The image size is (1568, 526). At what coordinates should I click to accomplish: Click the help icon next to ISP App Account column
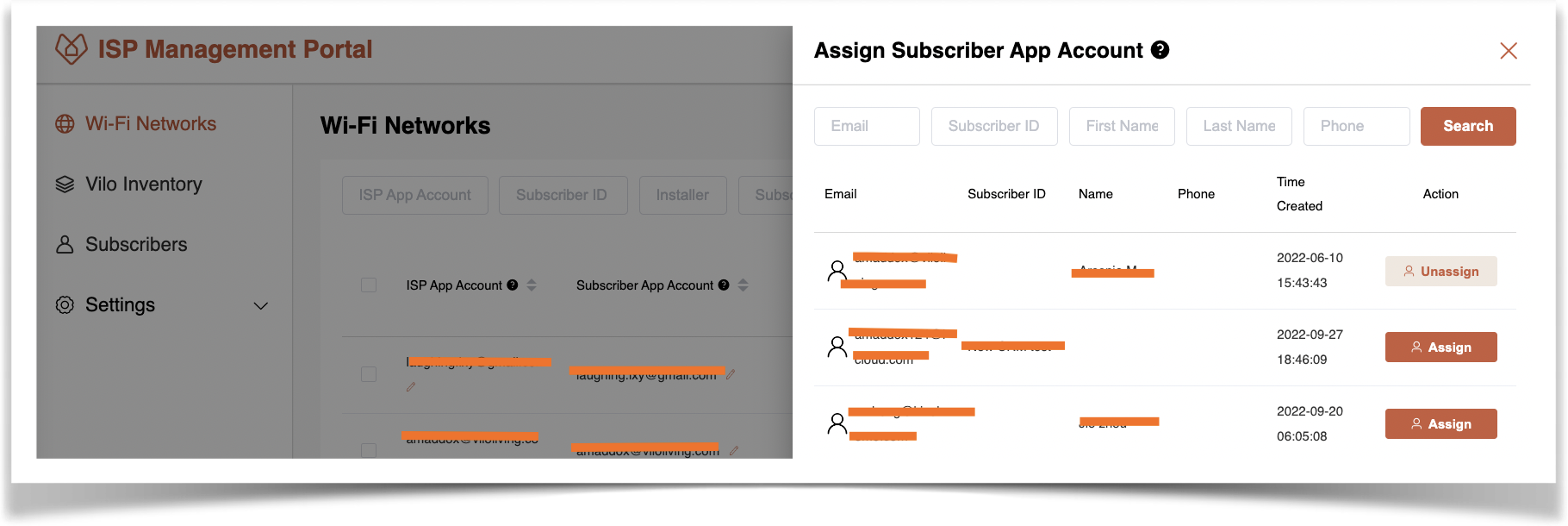513,285
